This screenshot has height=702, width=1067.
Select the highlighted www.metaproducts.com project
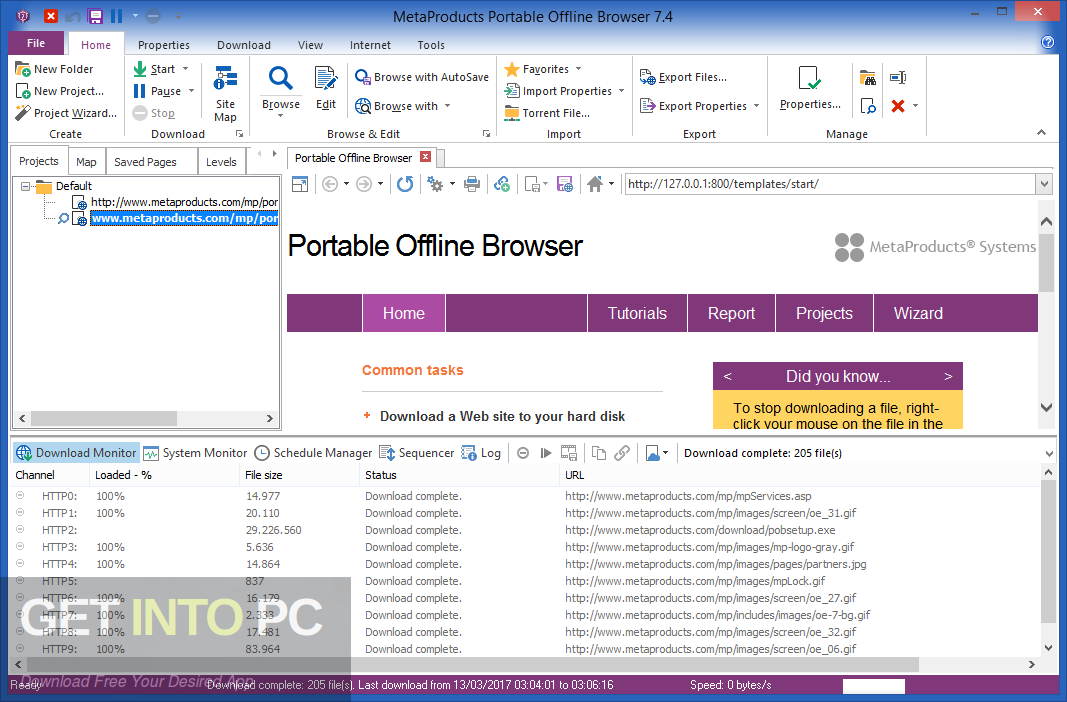tap(184, 218)
